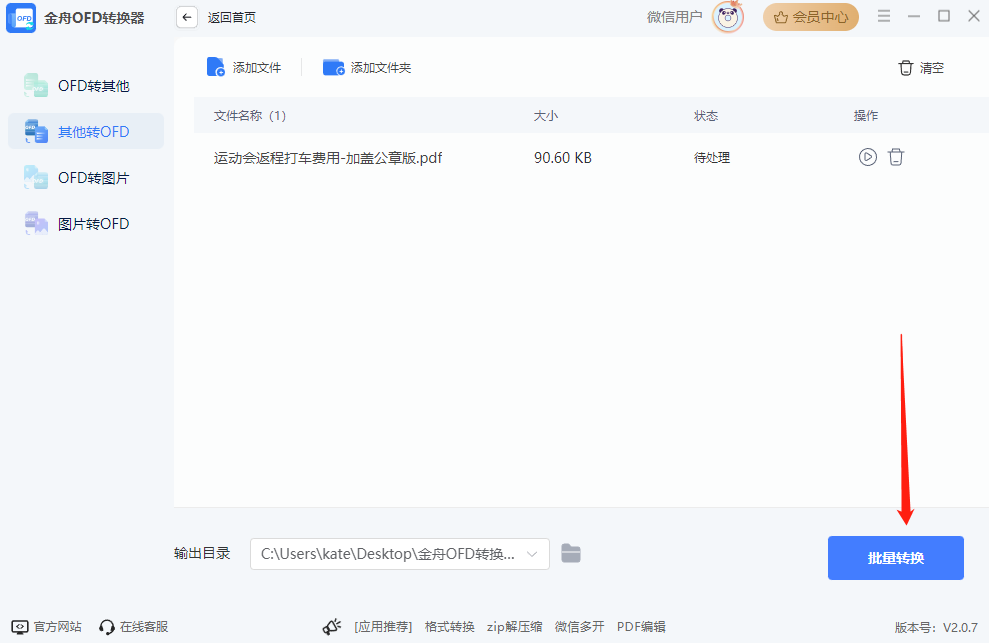Click the announcement megaphone icon
Image resolution: width=989 pixels, height=643 pixels.
click(332, 627)
